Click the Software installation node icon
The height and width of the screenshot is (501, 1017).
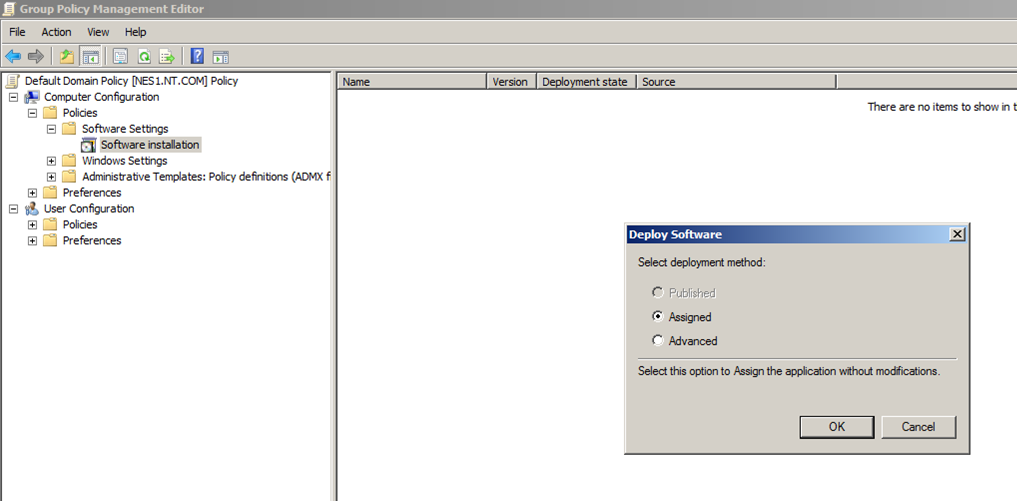point(89,145)
